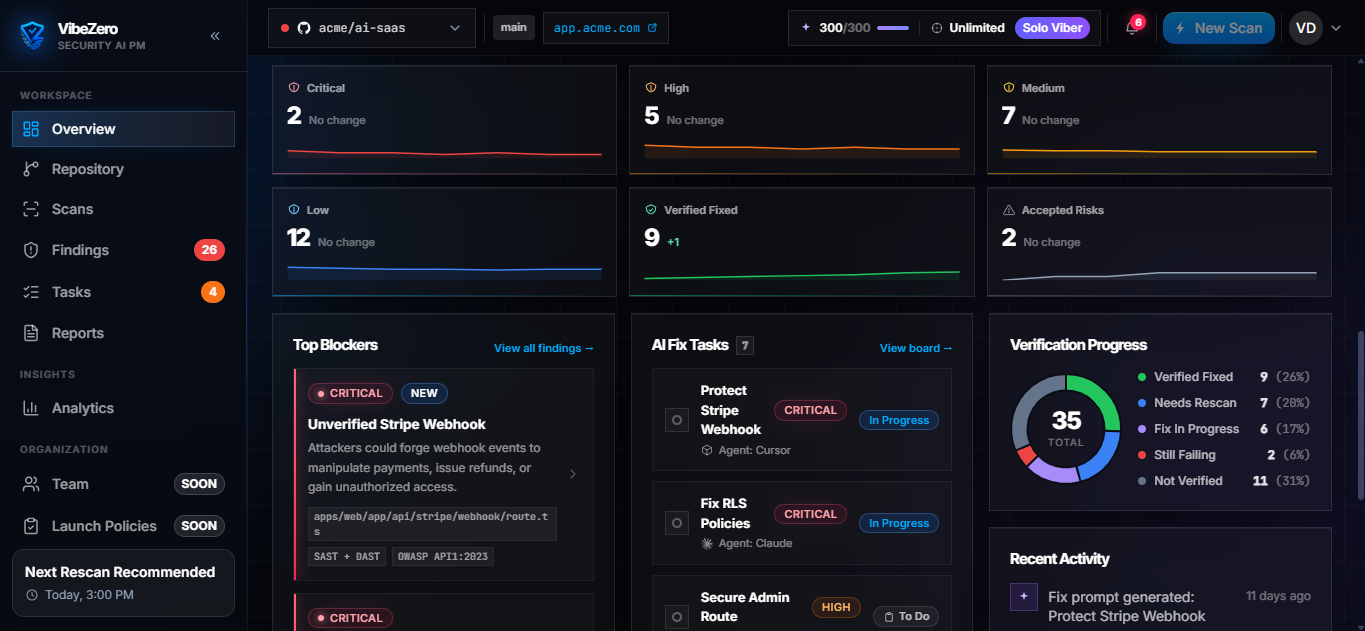
Task: Open Reports in the sidebar
Action: pos(123,333)
